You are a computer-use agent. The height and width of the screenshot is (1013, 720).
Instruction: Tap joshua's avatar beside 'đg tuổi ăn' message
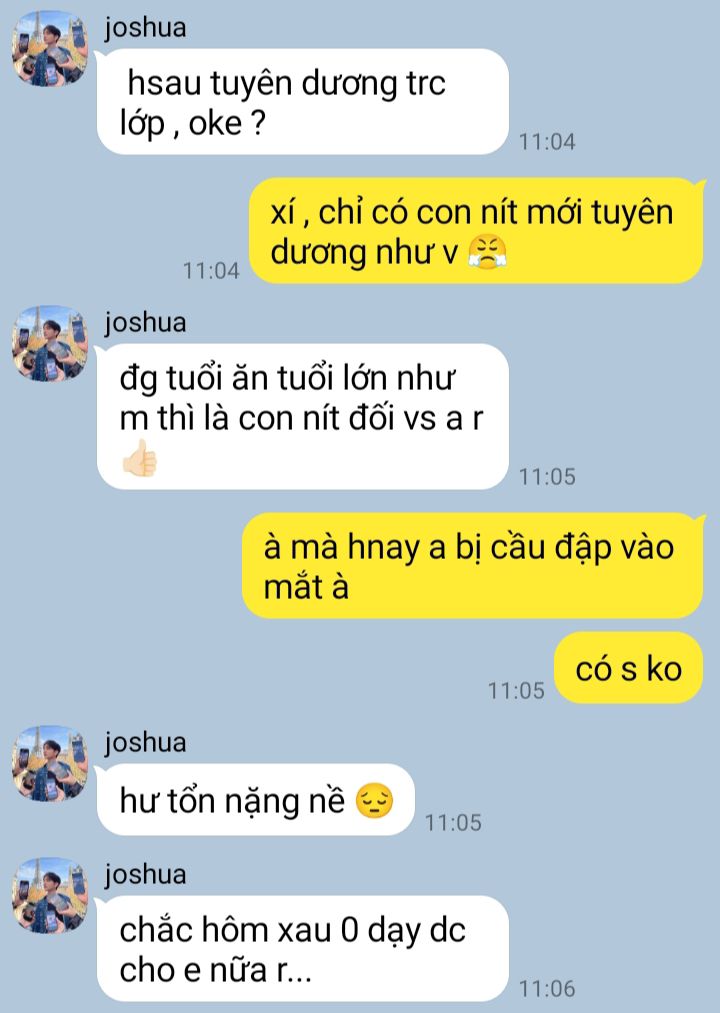click(x=50, y=344)
